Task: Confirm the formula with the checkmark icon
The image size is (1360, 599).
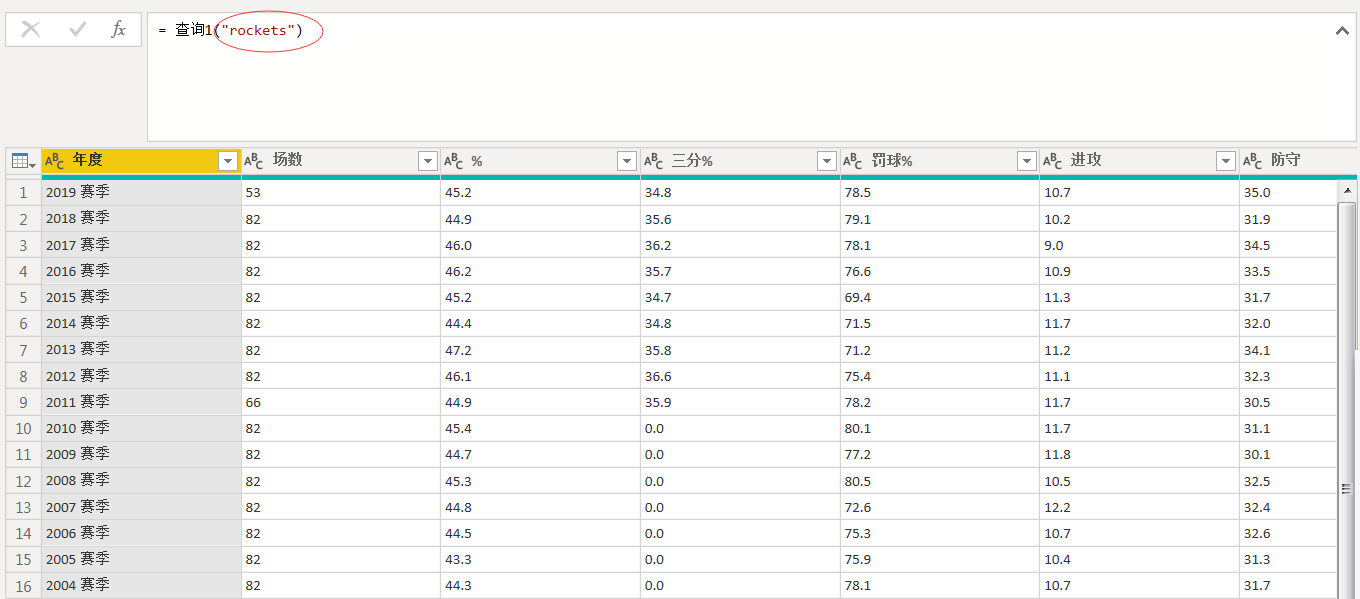Action: pos(77,30)
